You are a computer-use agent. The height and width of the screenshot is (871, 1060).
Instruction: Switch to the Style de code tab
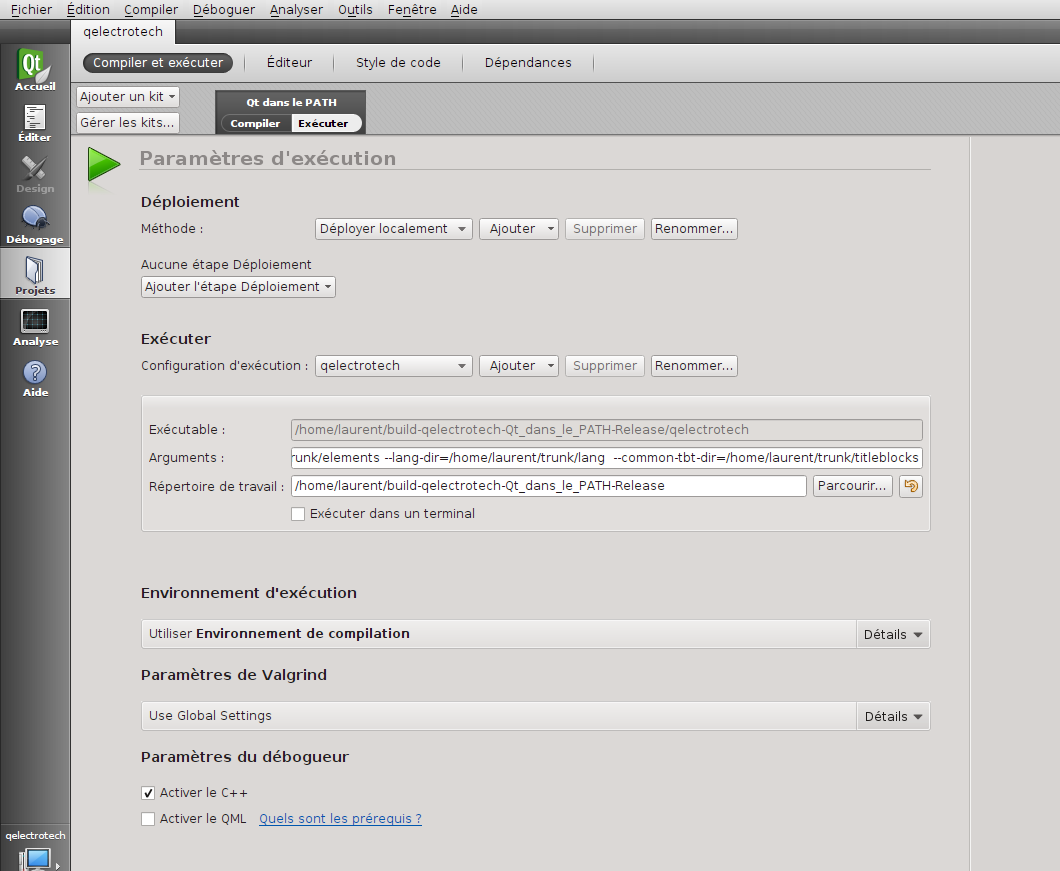[x=398, y=63]
